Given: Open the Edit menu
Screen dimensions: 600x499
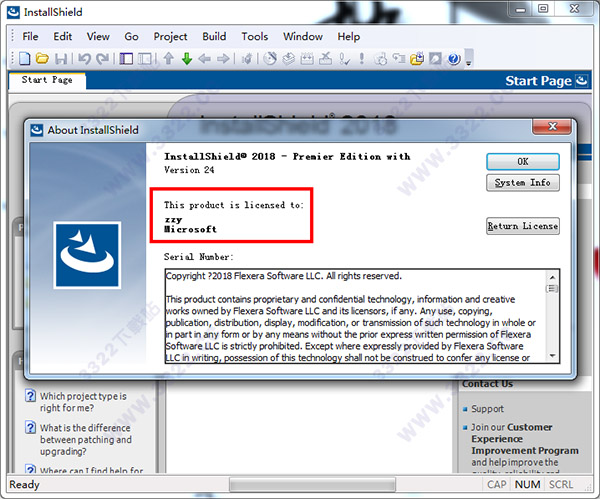Looking at the screenshot, I should (63, 36).
